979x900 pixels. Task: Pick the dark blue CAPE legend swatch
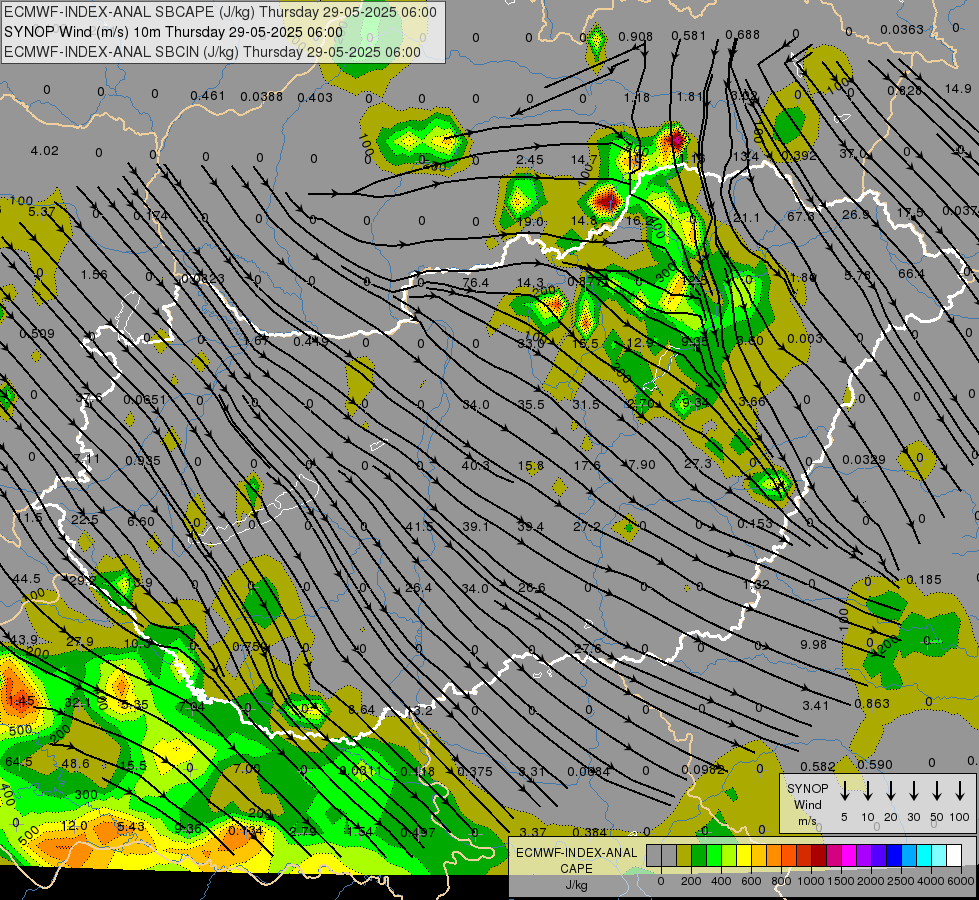[x=893, y=856]
